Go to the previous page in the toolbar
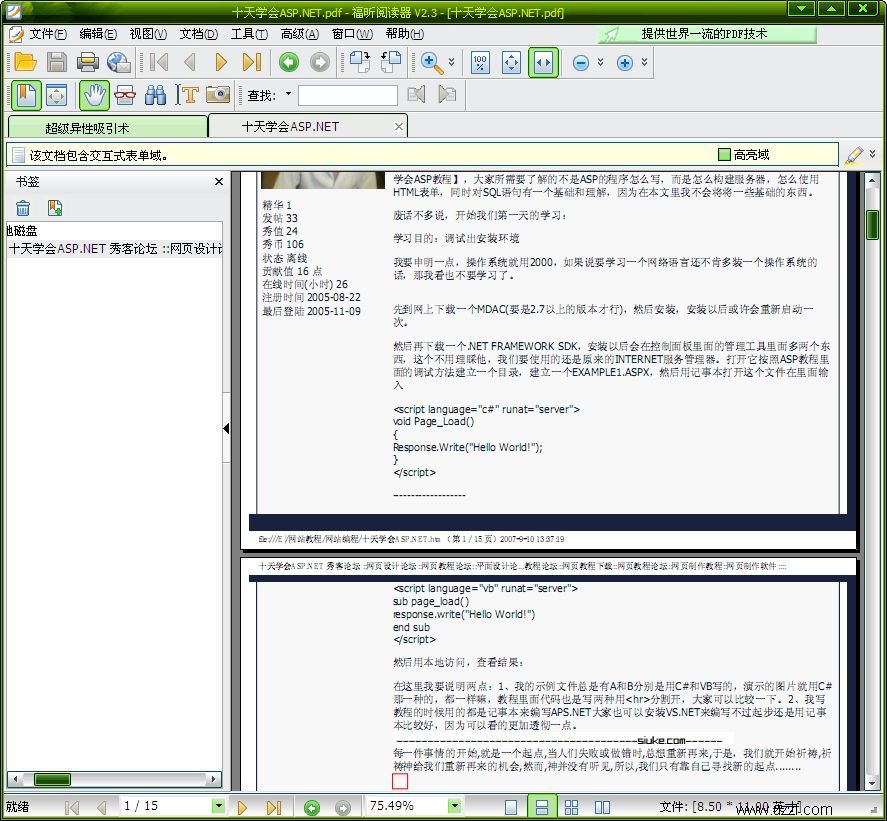The width and height of the screenshot is (887, 821). coord(190,62)
